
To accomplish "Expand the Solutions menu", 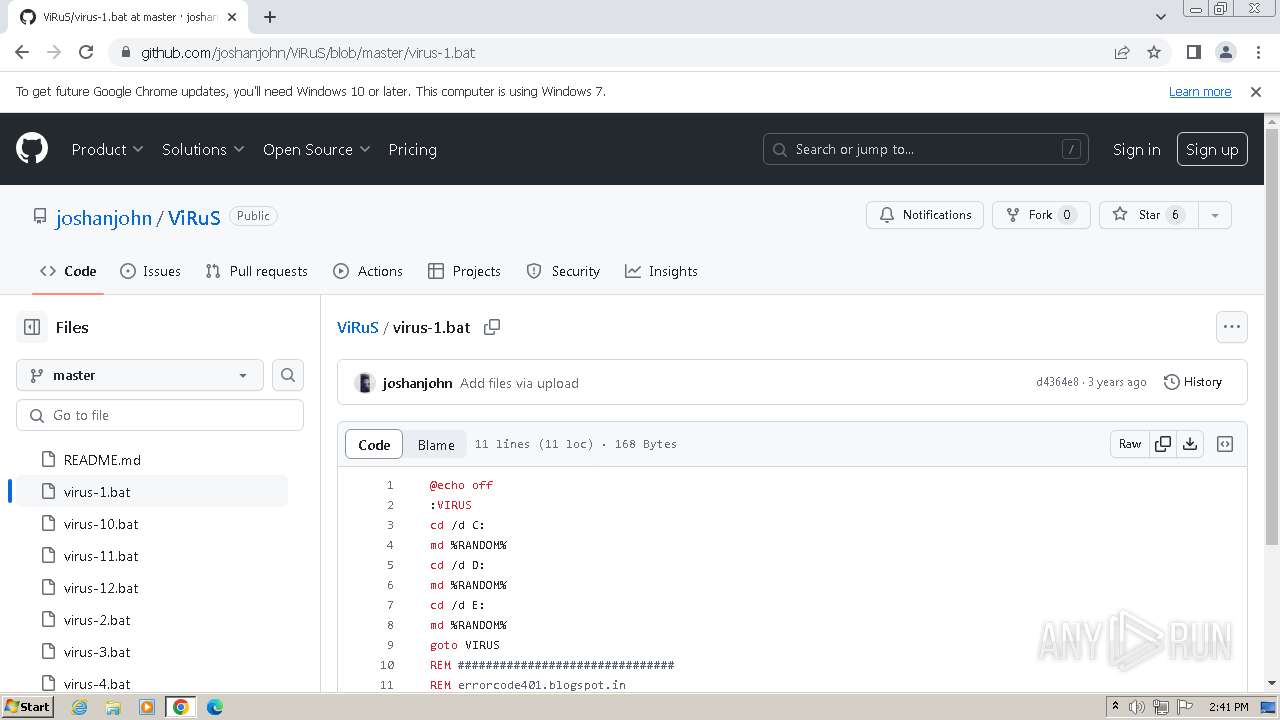I will point(203,149).
